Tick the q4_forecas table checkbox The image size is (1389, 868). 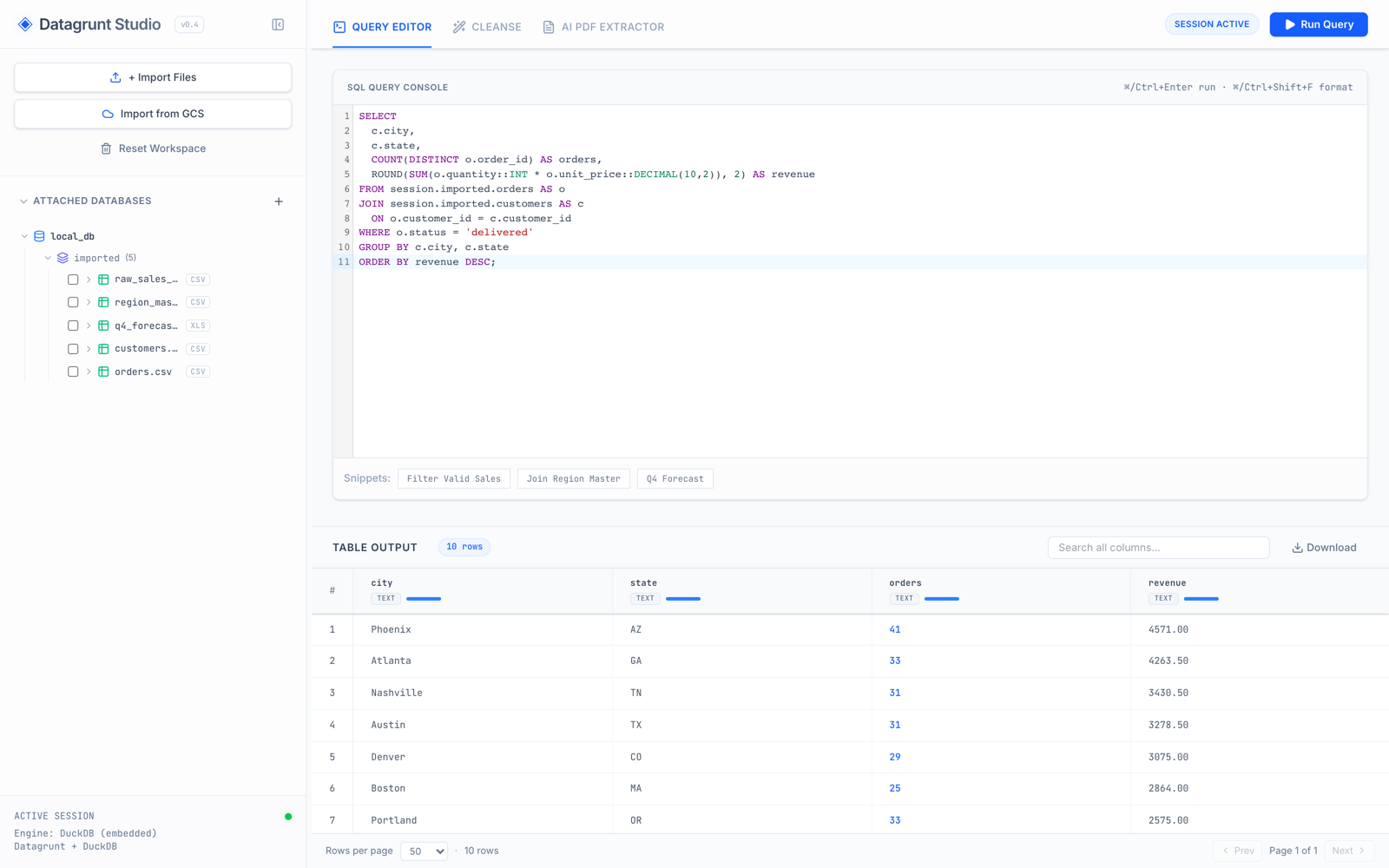(x=73, y=325)
